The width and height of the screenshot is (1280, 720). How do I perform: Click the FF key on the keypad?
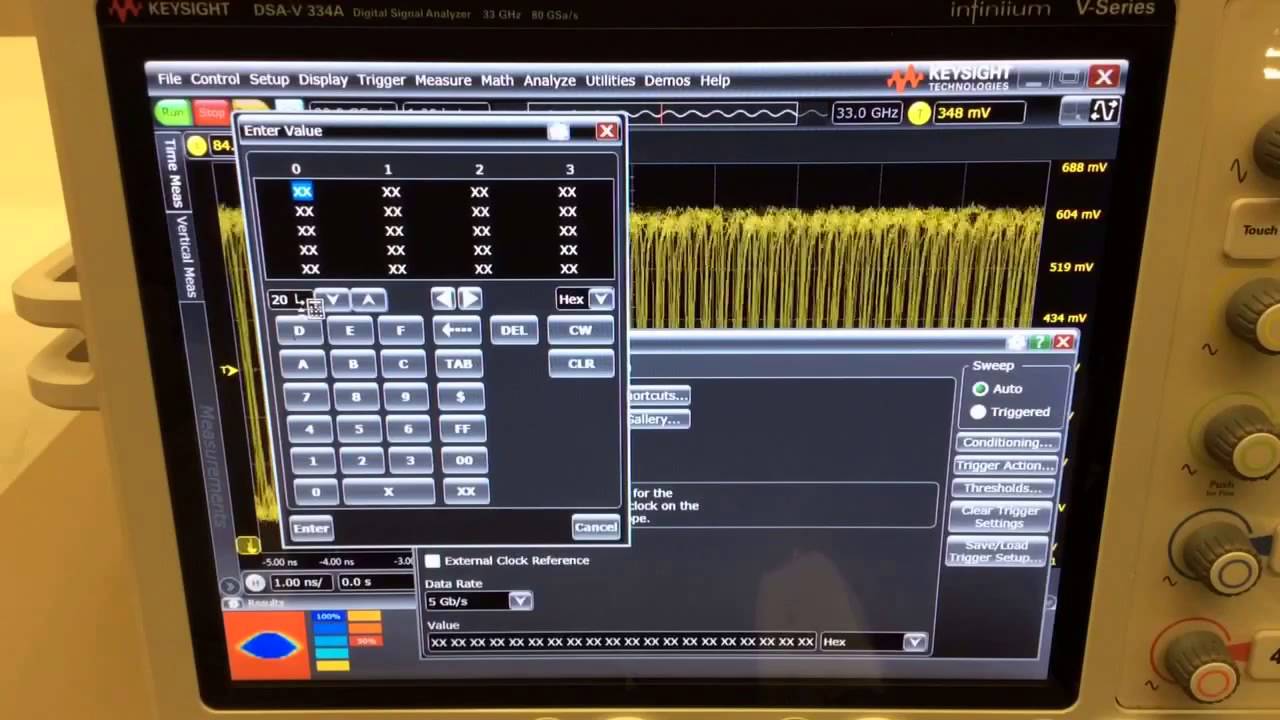pos(462,428)
